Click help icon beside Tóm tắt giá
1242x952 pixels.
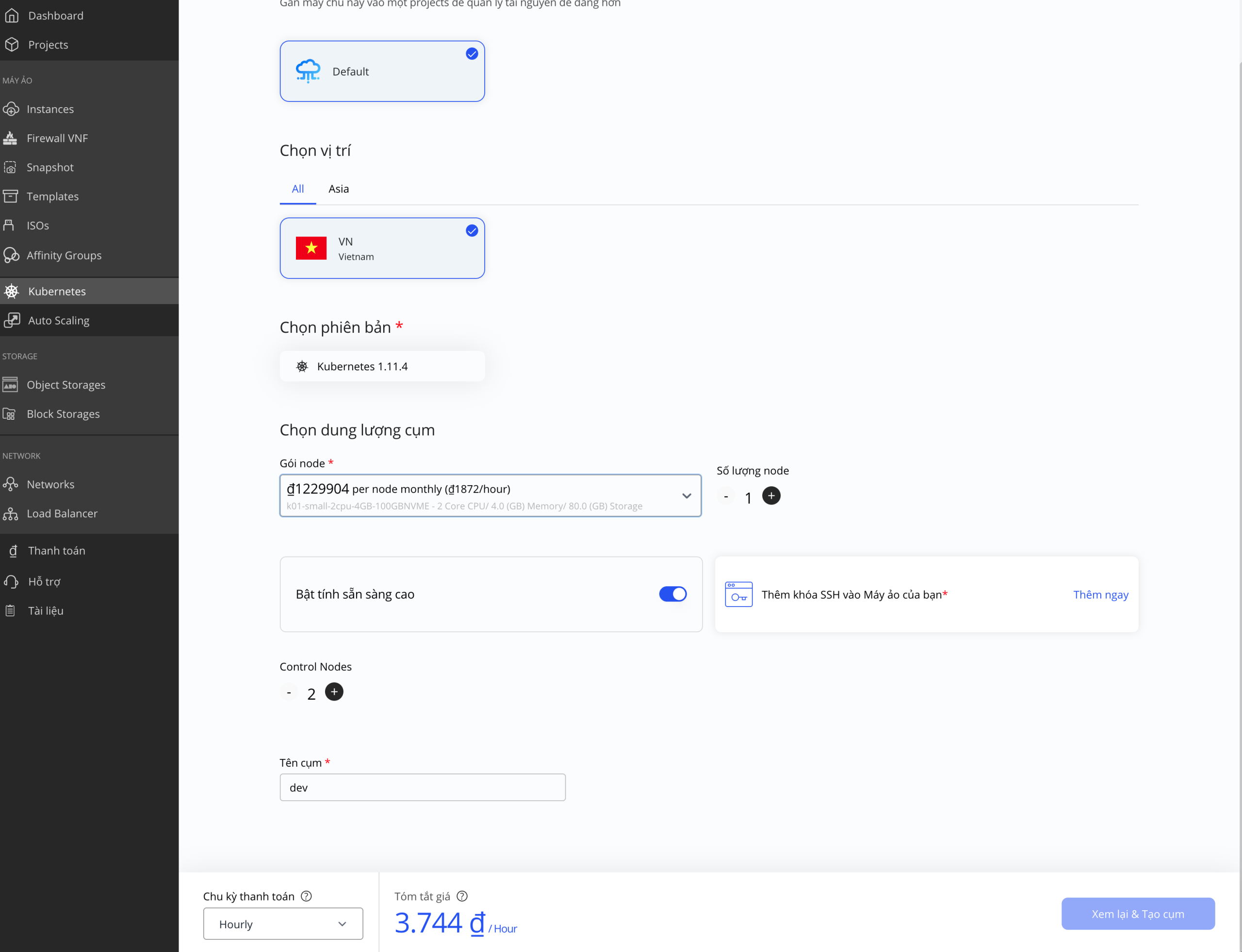[x=462, y=896]
